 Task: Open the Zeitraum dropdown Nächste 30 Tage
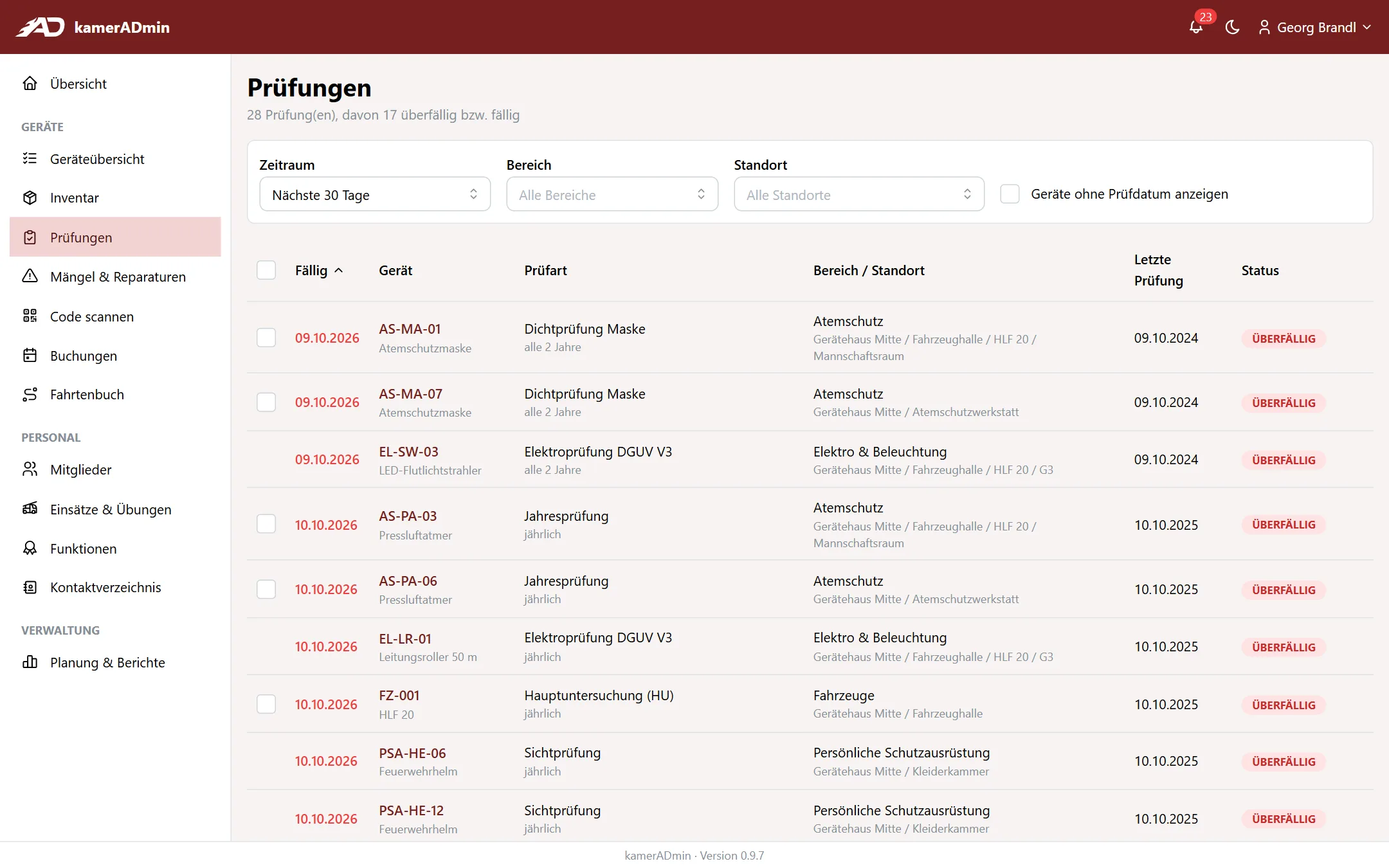click(x=375, y=194)
